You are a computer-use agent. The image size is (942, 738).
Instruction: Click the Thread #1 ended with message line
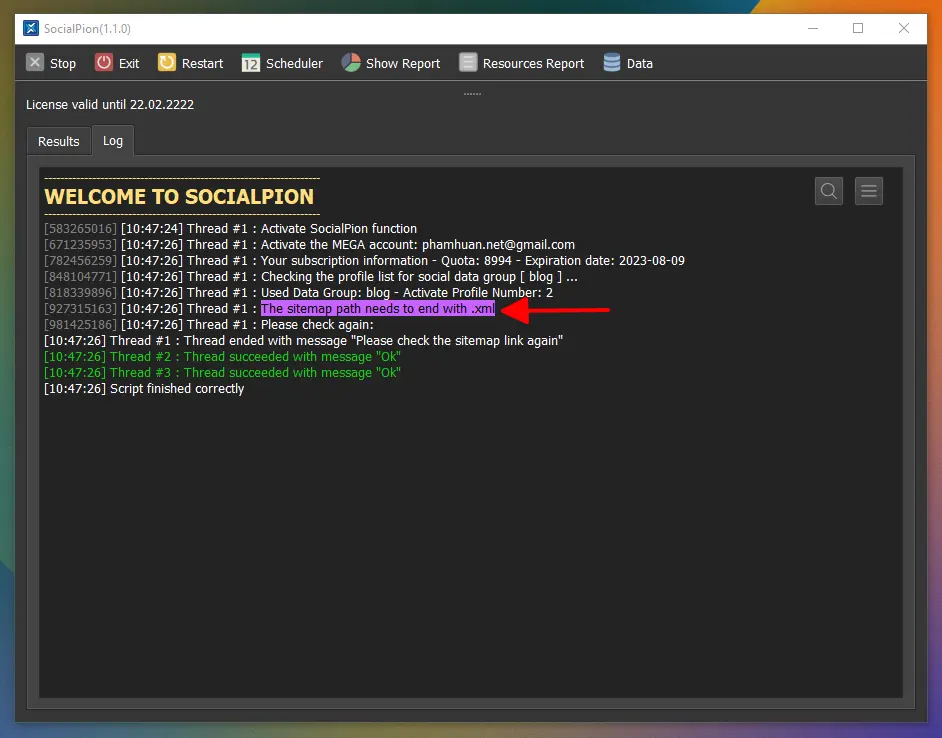point(303,341)
